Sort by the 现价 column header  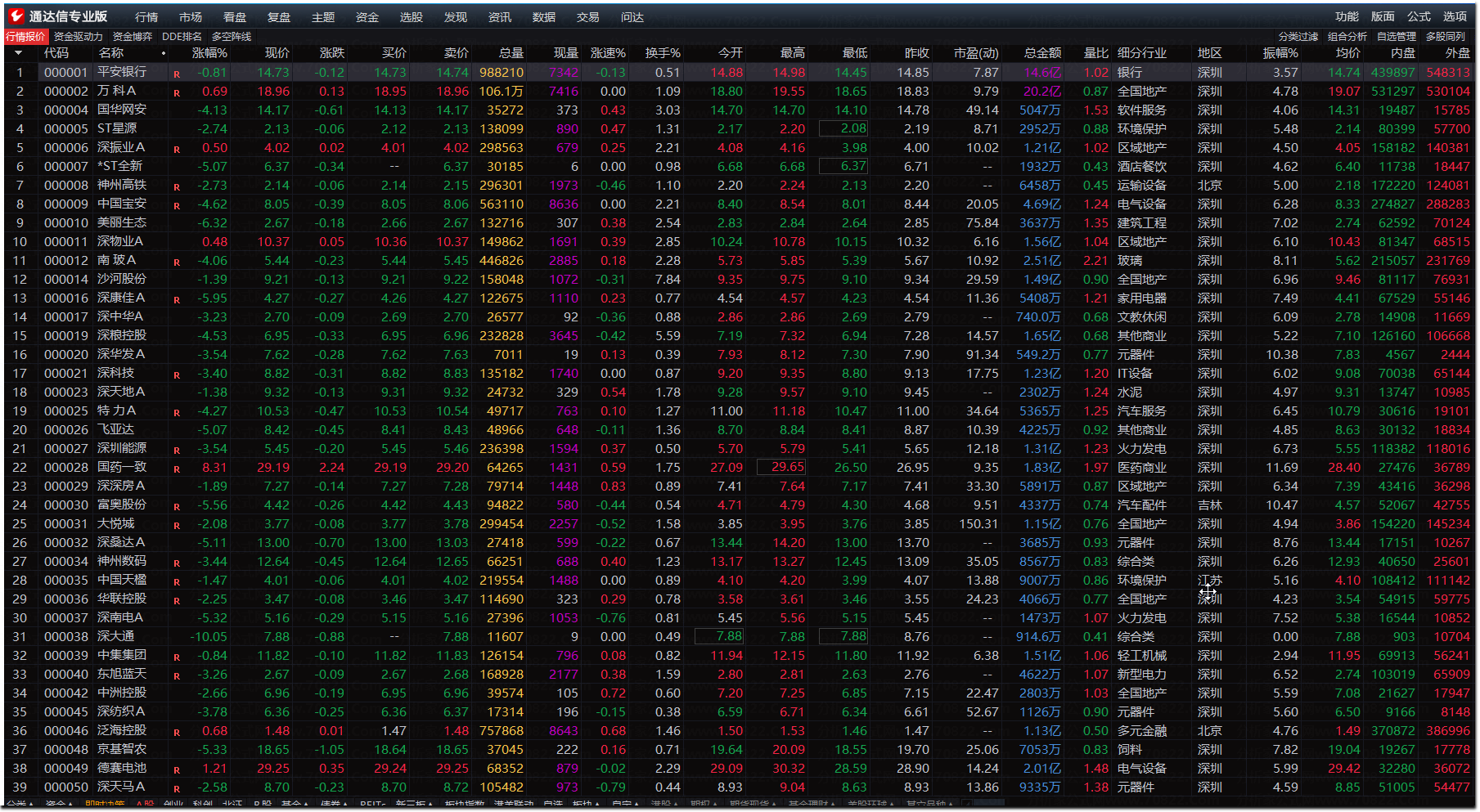[x=277, y=53]
